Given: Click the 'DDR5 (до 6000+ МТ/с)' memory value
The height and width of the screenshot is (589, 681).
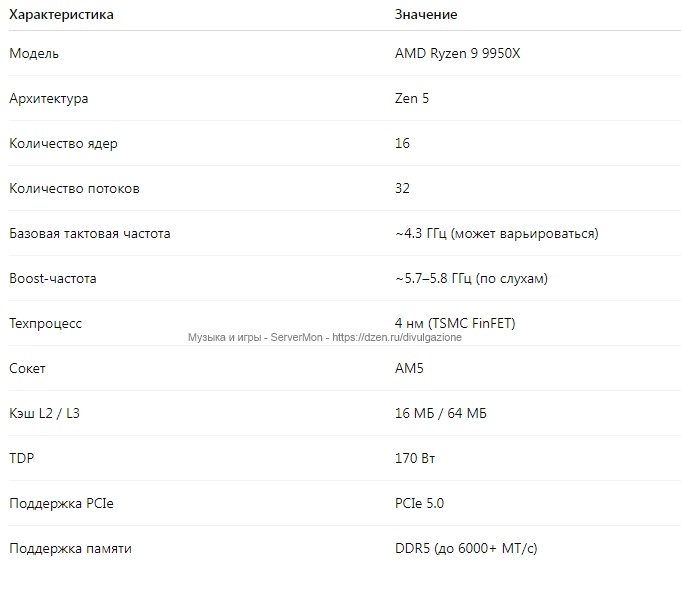Looking at the screenshot, I should tap(467, 549).
